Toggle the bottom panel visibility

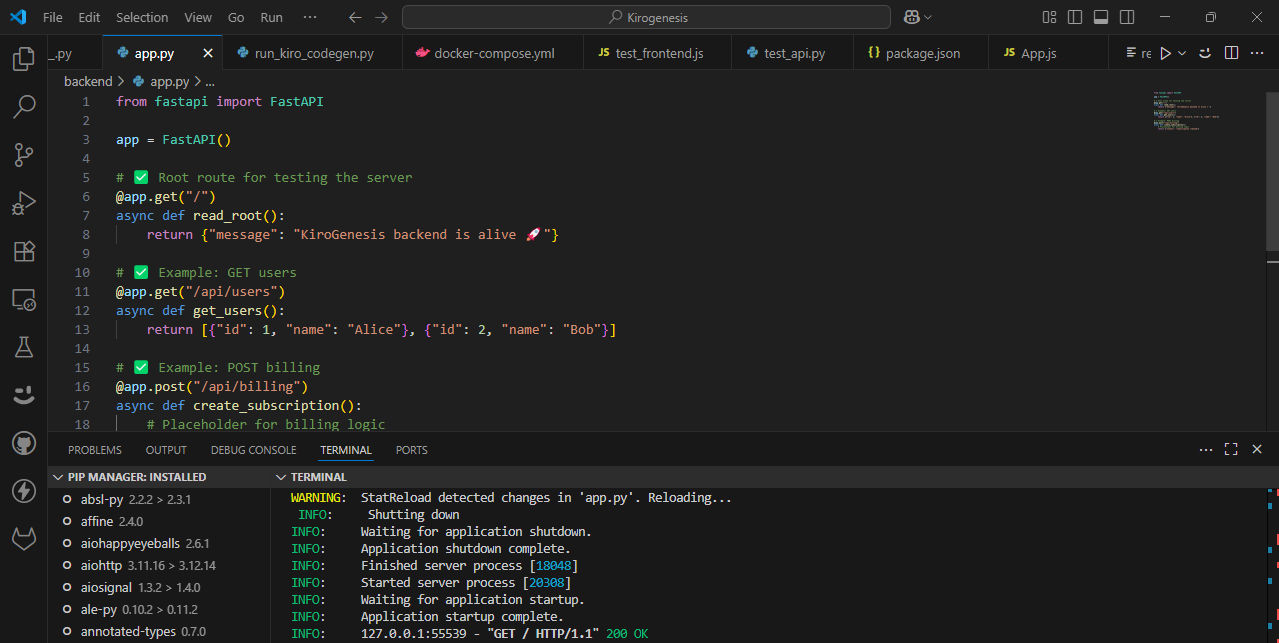(1101, 17)
